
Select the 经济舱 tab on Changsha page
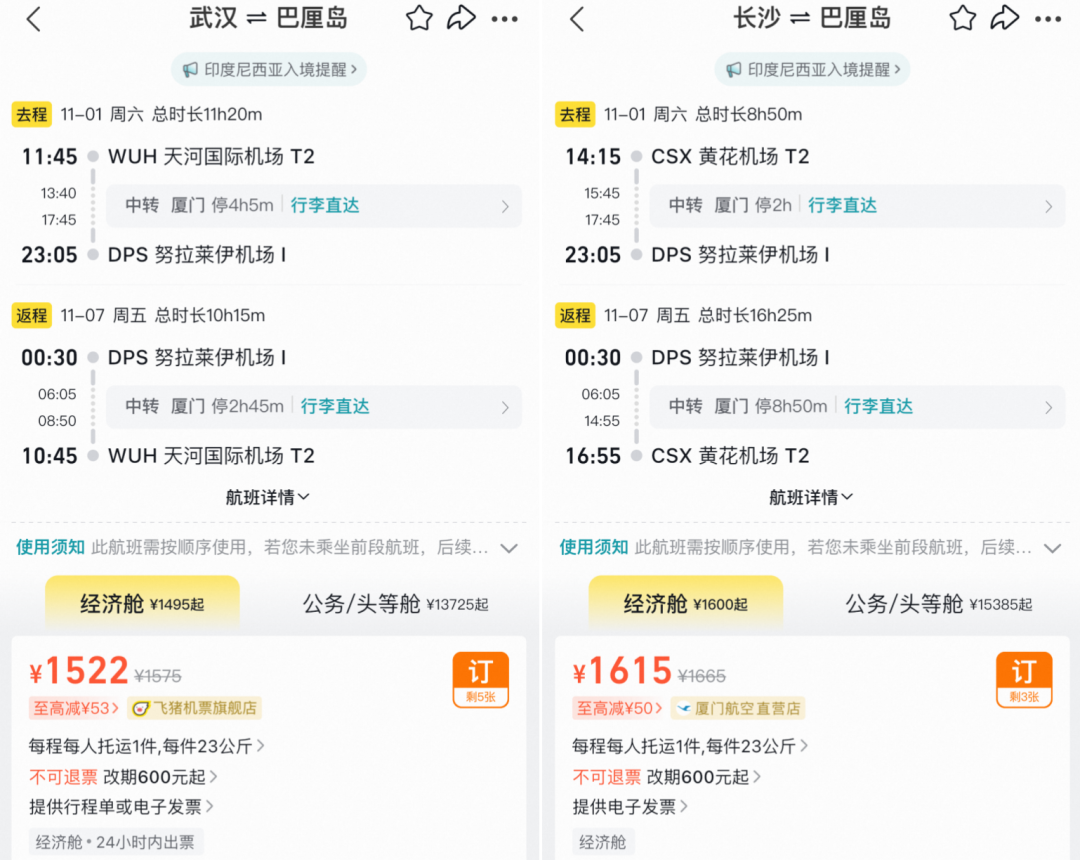point(684,607)
